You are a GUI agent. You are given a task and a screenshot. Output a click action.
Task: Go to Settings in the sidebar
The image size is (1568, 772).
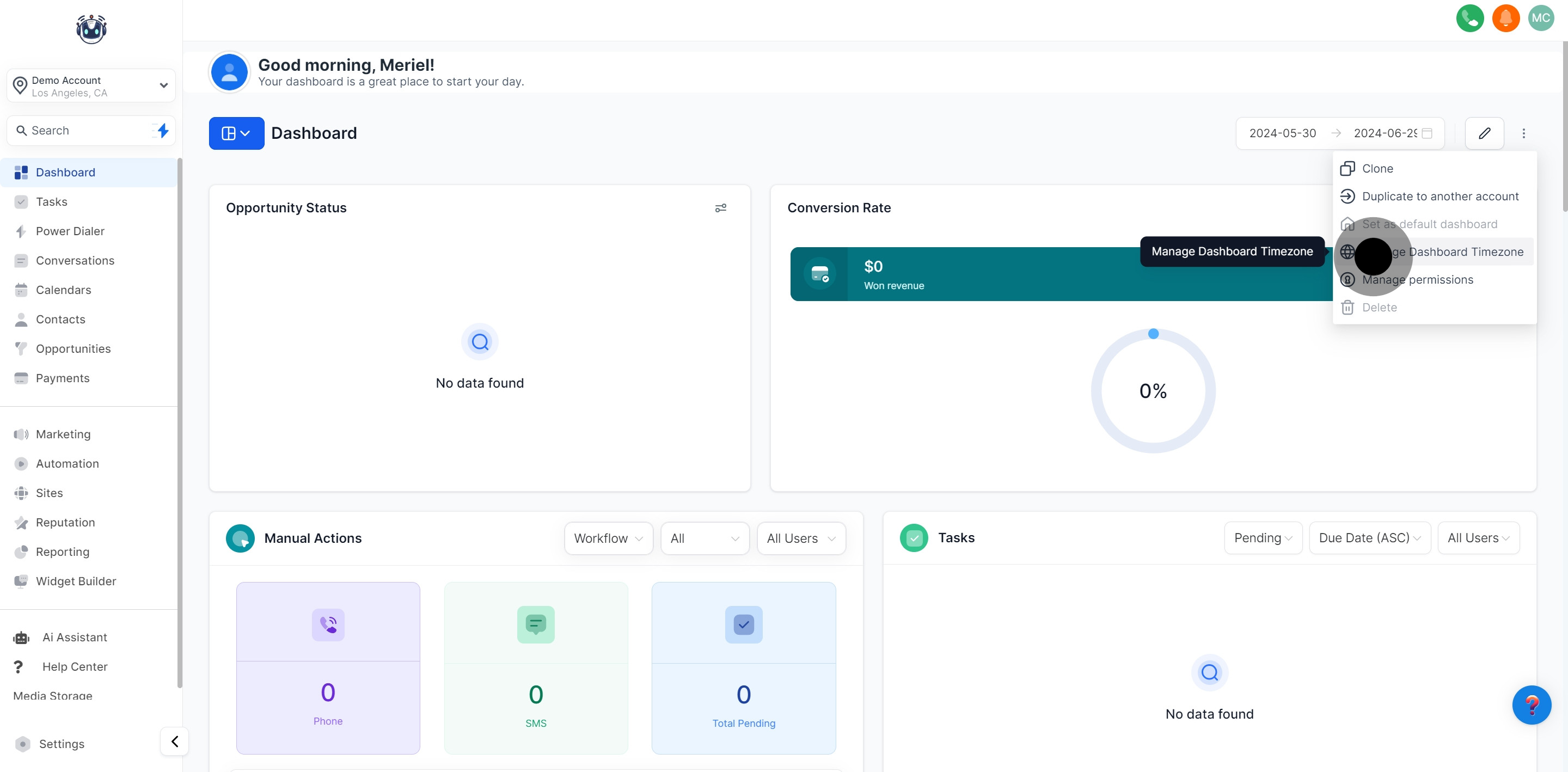[62, 743]
